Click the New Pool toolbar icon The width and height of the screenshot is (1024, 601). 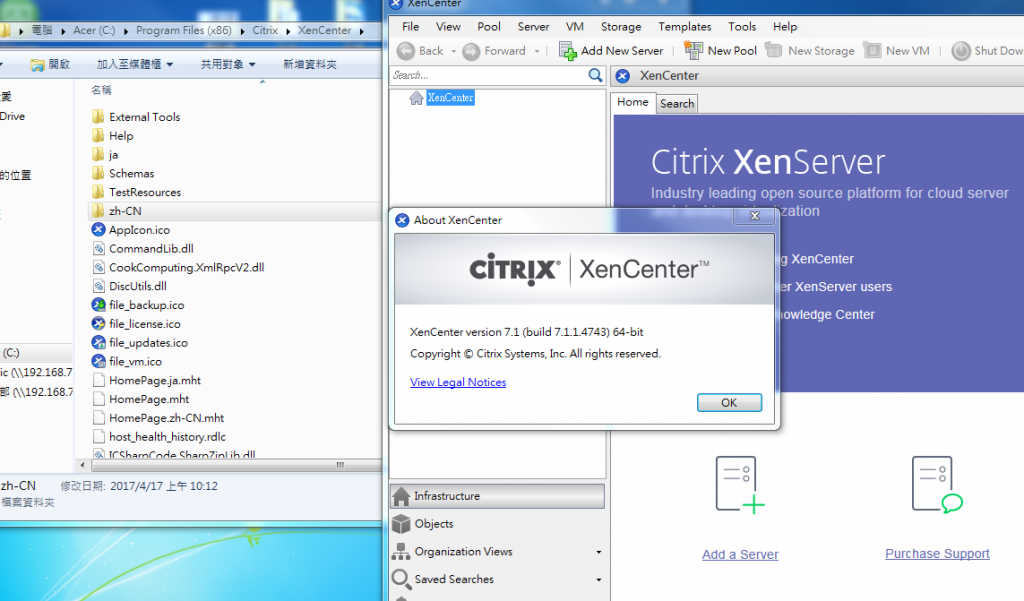tap(694, 50)
